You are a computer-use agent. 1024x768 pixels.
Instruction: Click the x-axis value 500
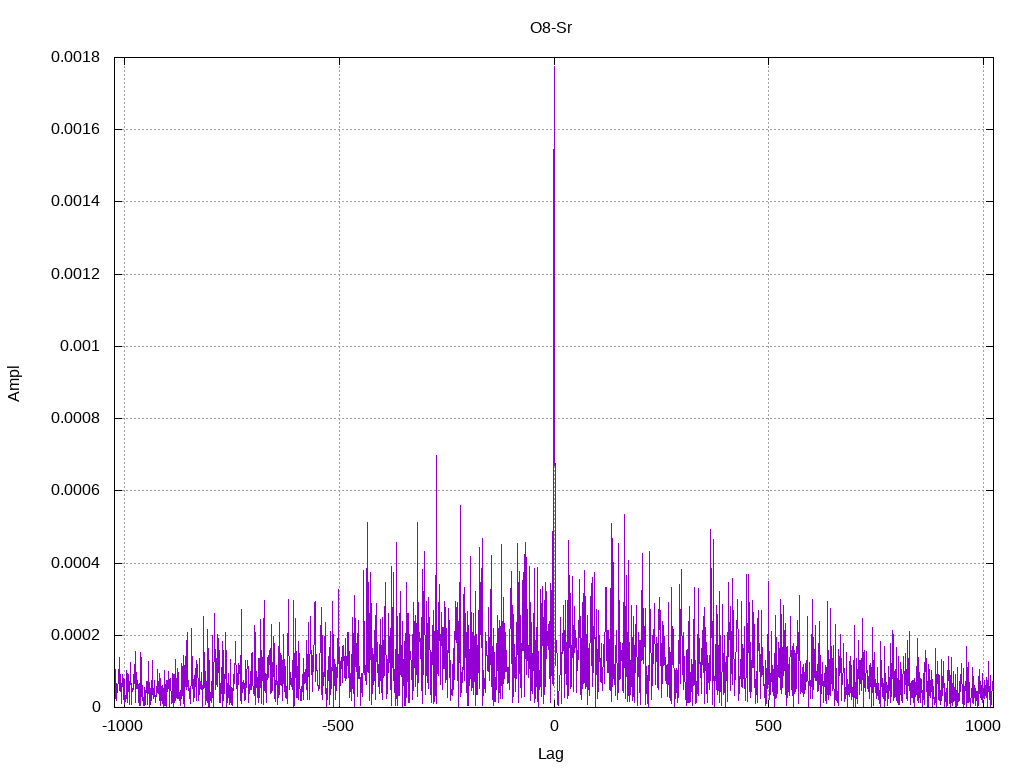[768, 726]
